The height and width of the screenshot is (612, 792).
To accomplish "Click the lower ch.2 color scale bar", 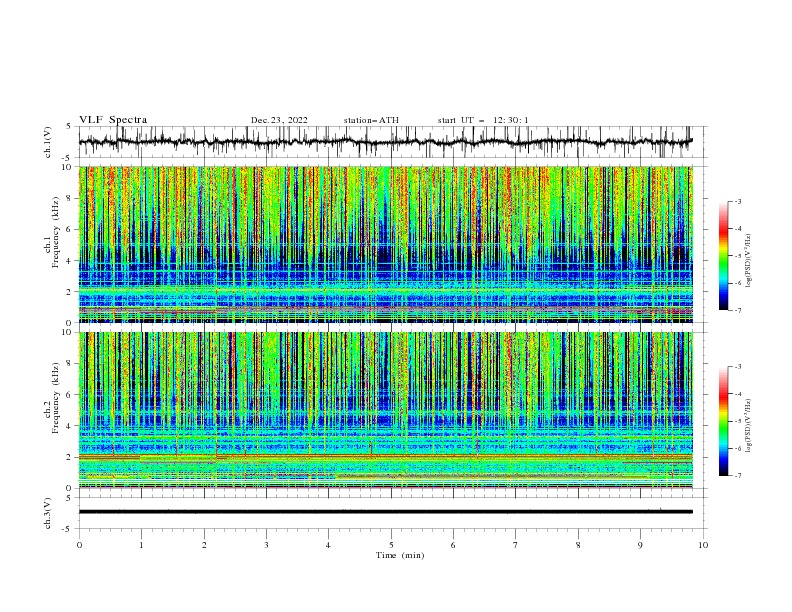I will (x=723, y=421).
